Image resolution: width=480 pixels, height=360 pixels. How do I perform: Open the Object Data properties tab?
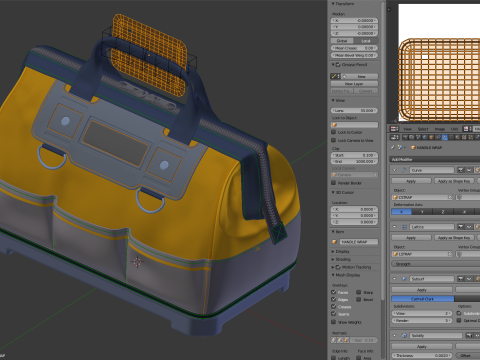point(451,137)
